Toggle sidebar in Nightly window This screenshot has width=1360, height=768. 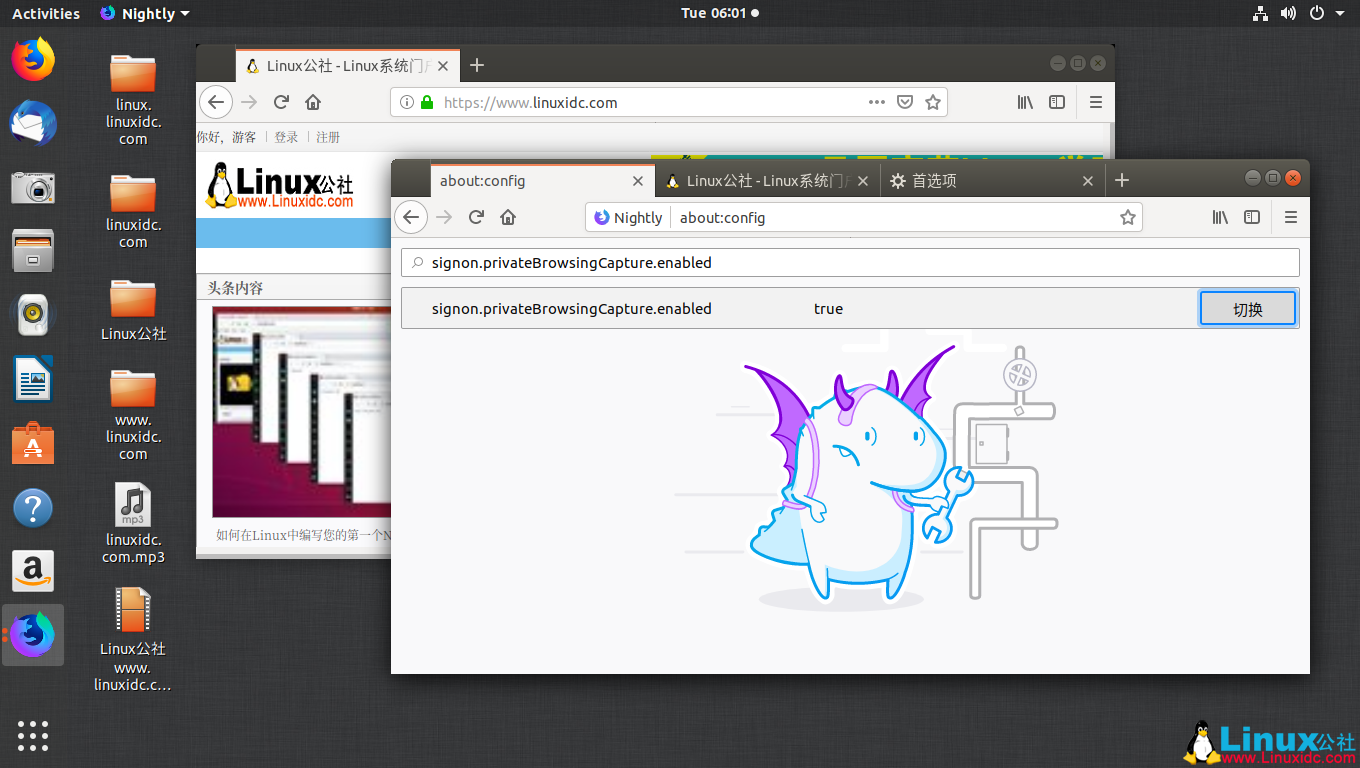[x=1252, y=217]
